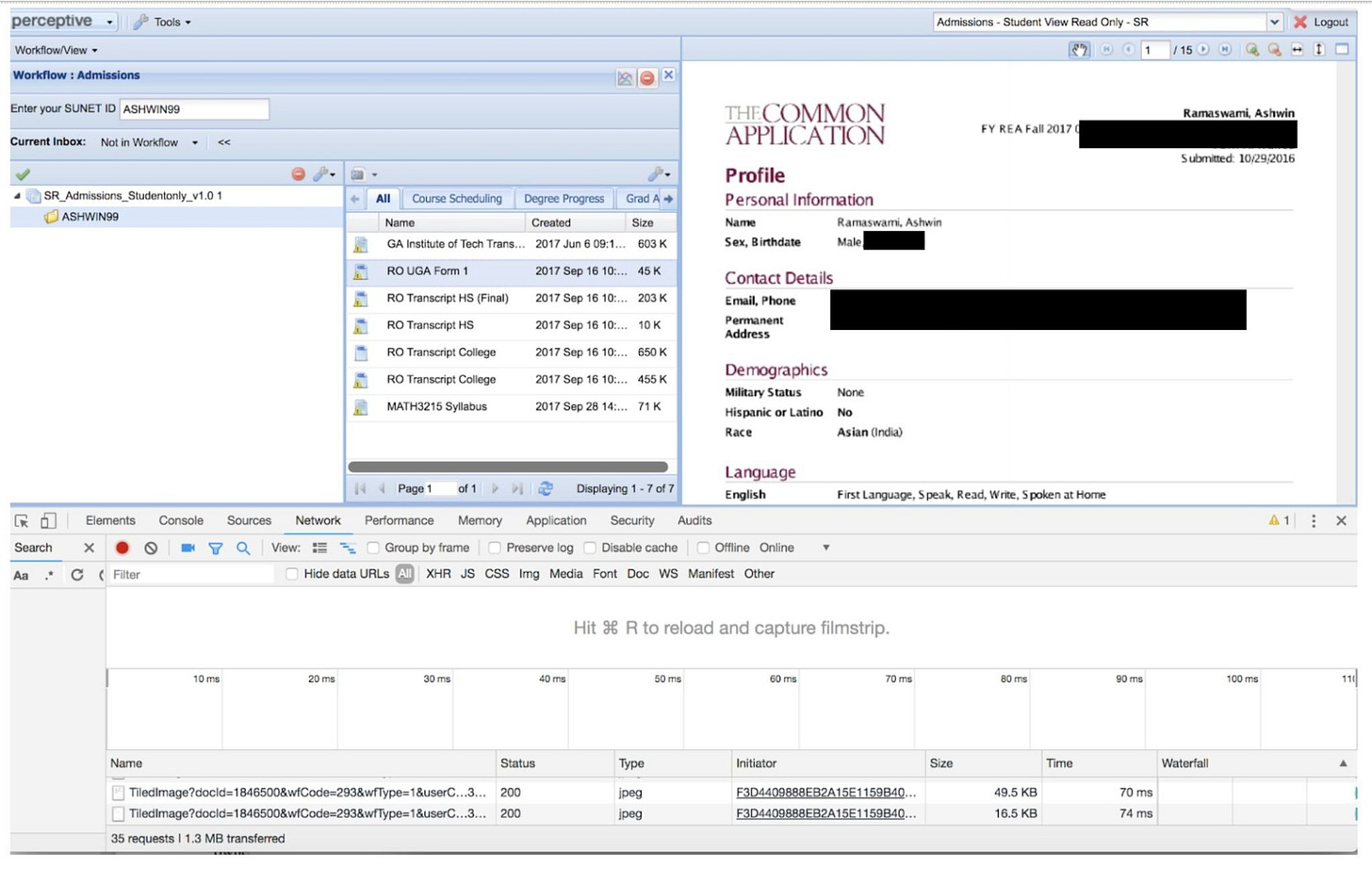Click the network Filter text field
The width and height of the screenshot is (1372, 869).
coord(191,574)
